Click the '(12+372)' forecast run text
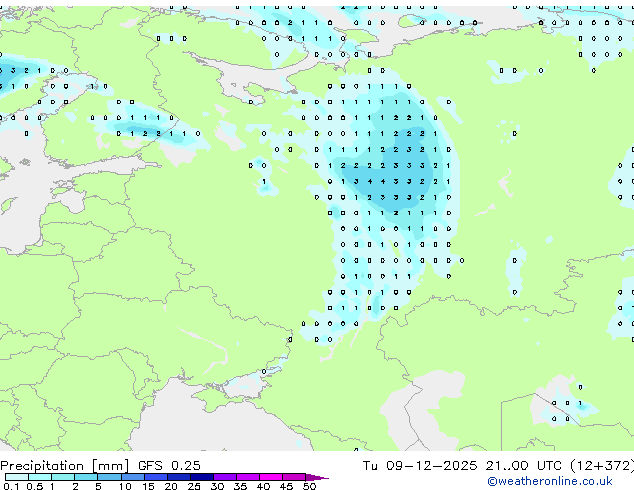 pos(602,466)
